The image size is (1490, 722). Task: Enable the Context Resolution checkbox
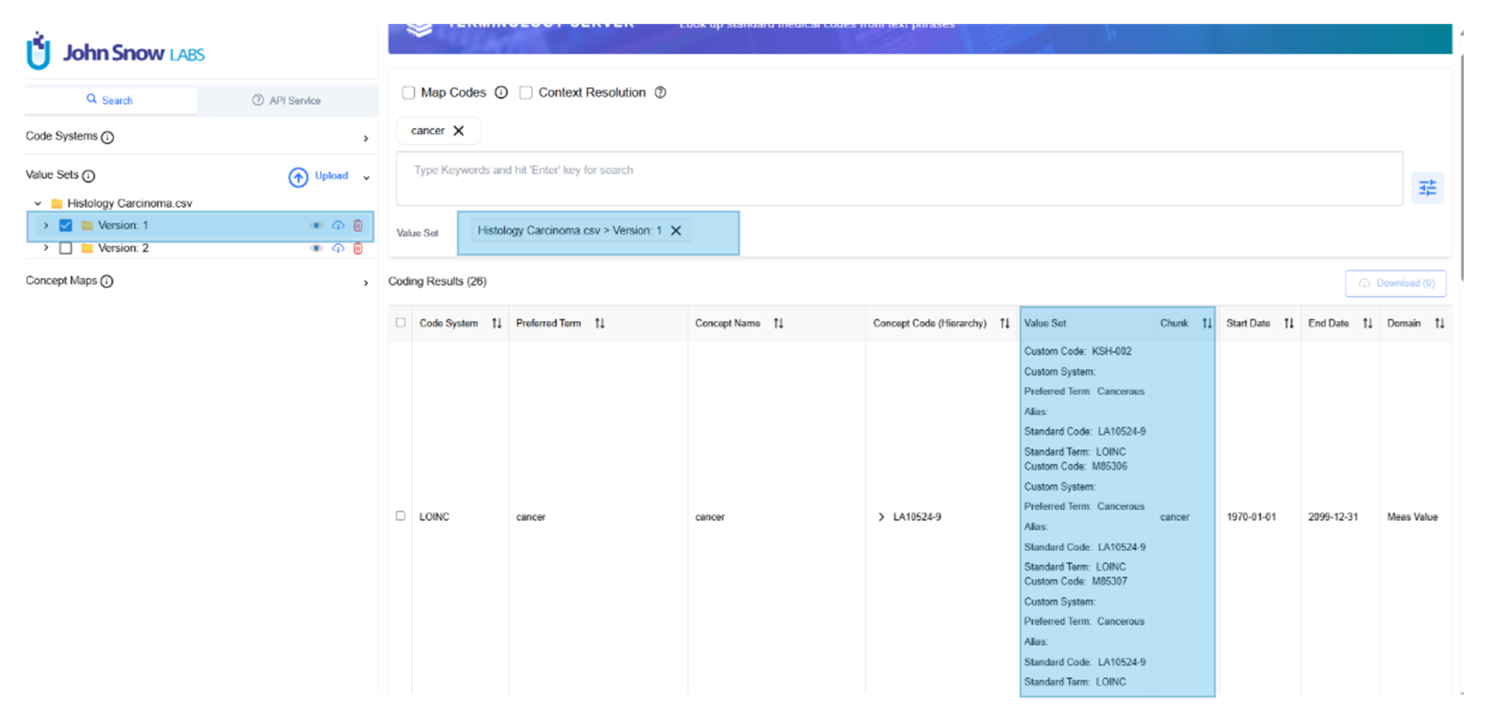tap(526, 93)
